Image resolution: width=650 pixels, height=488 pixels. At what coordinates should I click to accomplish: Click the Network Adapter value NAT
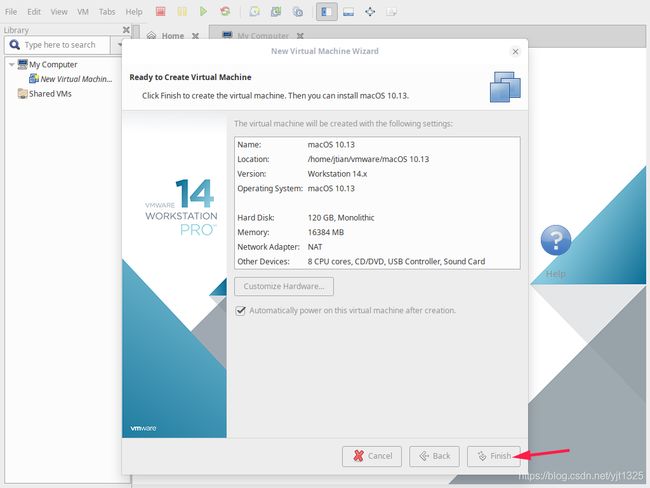[315, 247]
